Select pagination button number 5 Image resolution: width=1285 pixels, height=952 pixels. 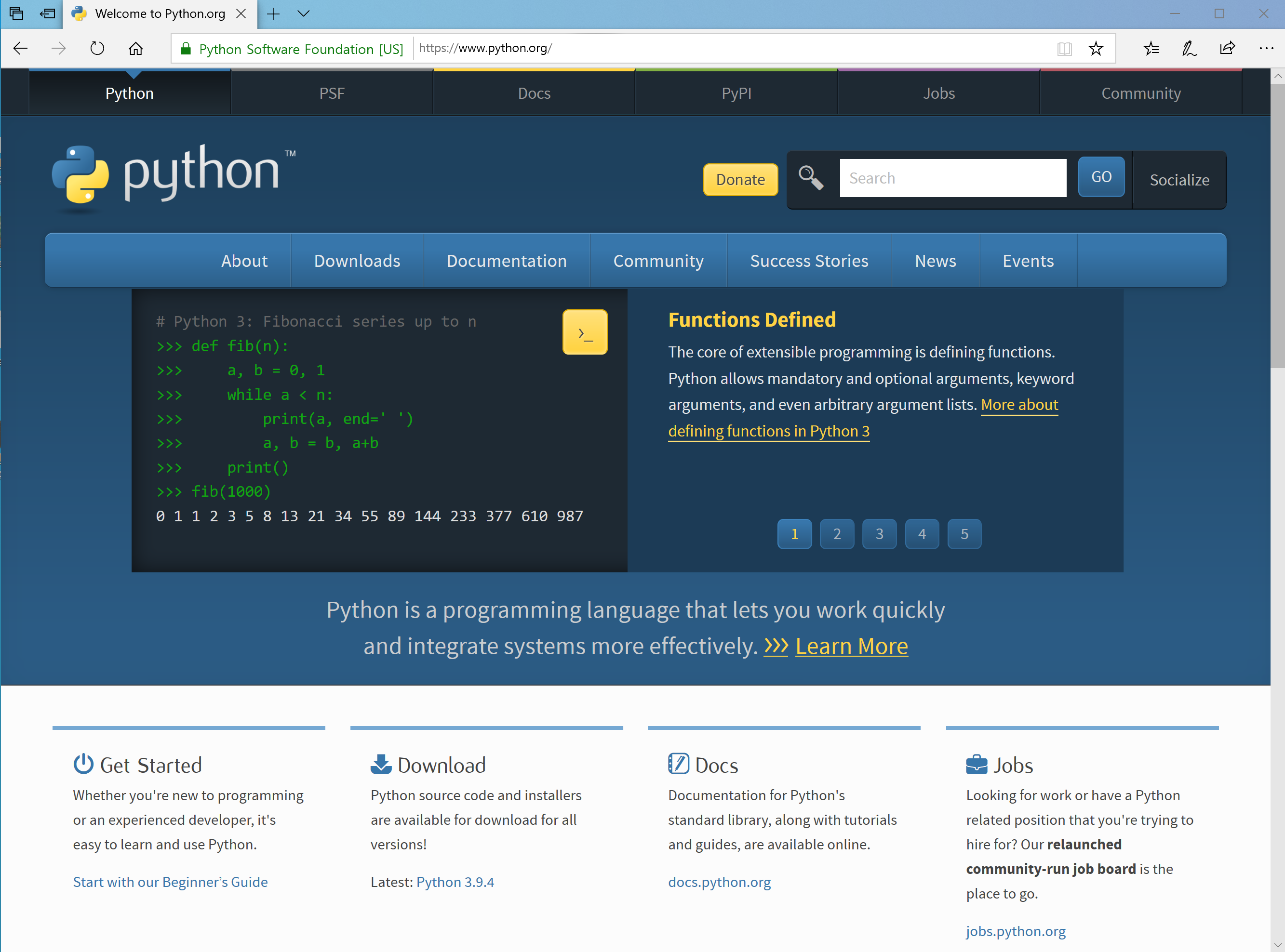(x=964, y=534)
